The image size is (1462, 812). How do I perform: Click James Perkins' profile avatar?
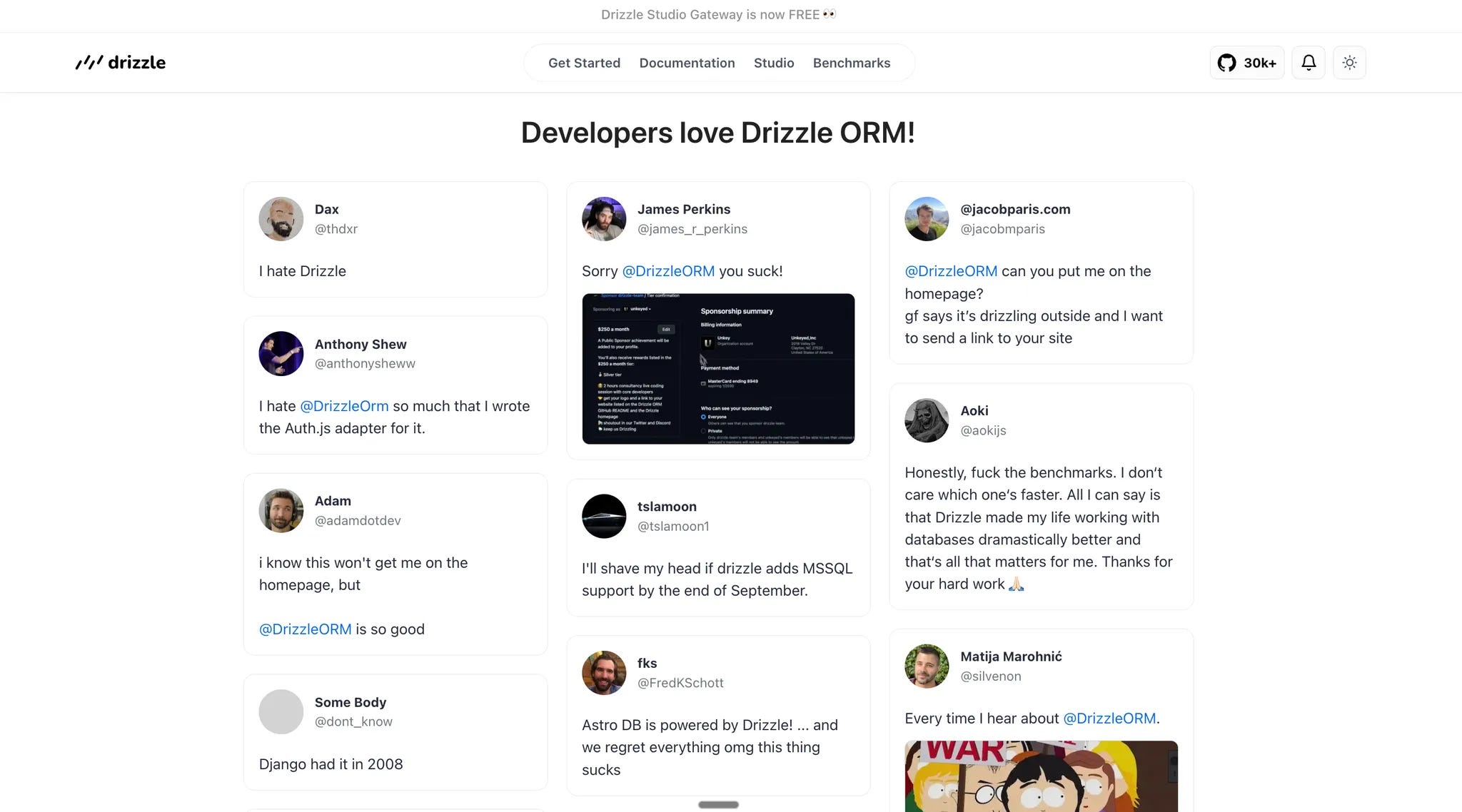pos(604,219)
